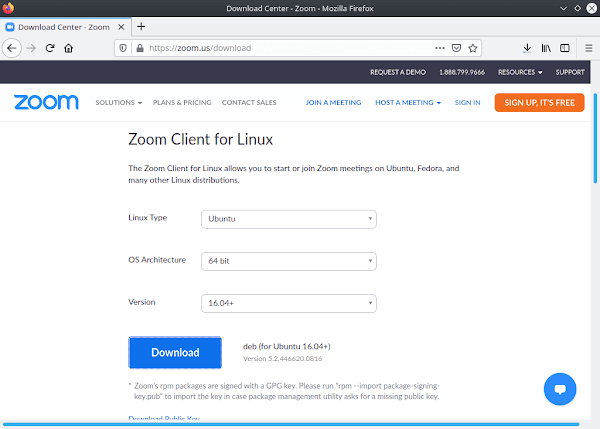Image resolution: width=600 pixels, height=429 pixels.
Task: Click Join a Meeting
Action: pos(333,103)
